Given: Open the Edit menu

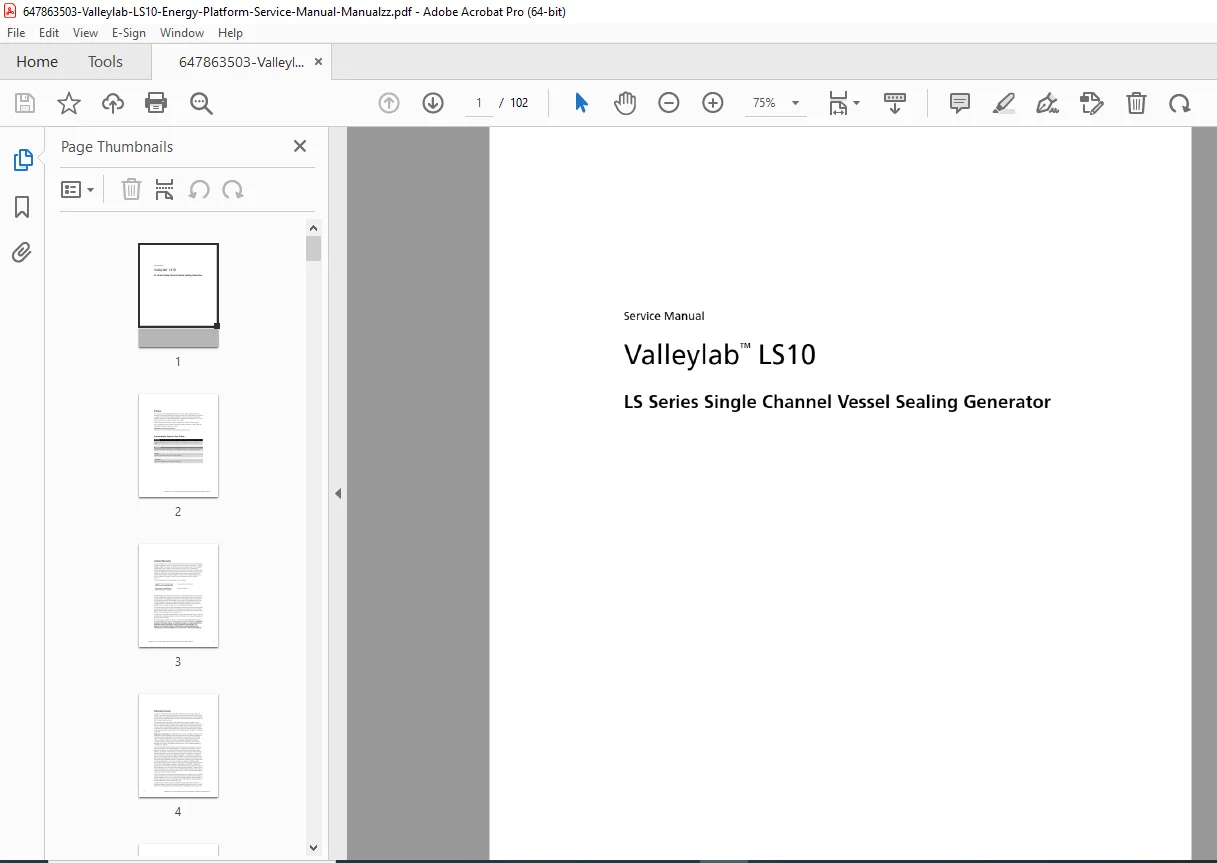Looking at the screenshot, I should click(x=49, y=33).
